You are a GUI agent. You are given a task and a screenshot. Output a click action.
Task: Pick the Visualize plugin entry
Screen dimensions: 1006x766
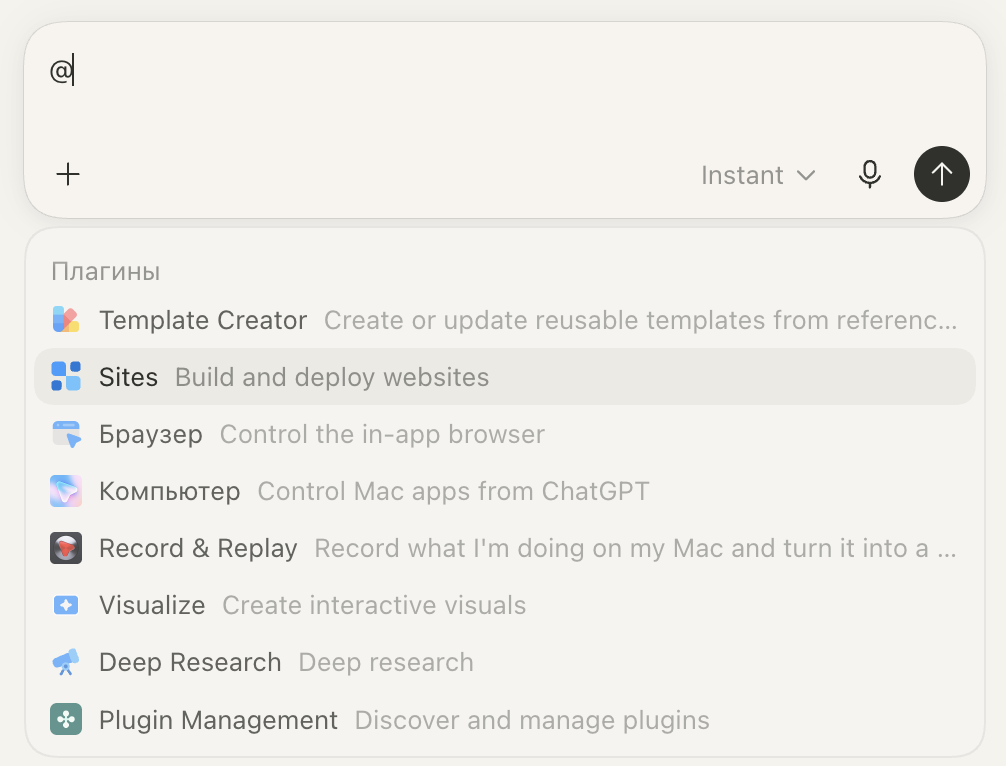pyautogui.click(x=505, y=605)
